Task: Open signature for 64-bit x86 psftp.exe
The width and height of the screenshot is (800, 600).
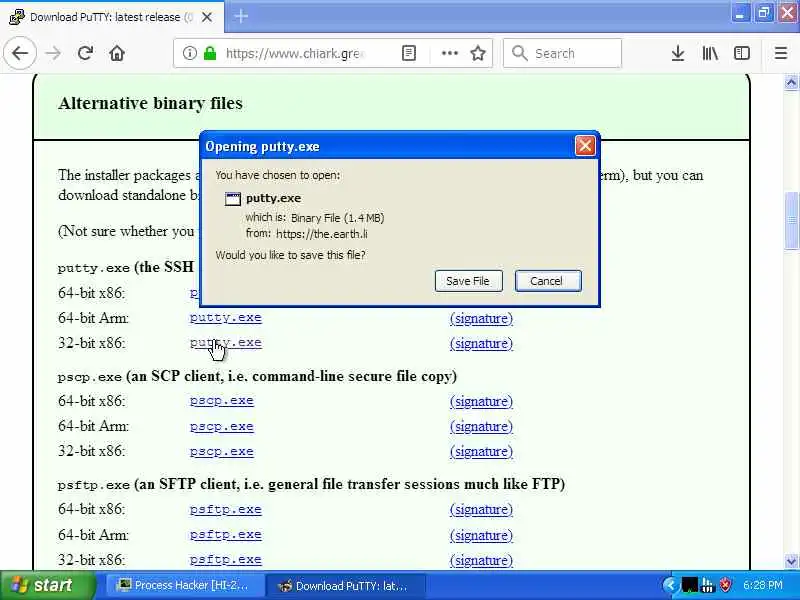Action: (481, 510)
